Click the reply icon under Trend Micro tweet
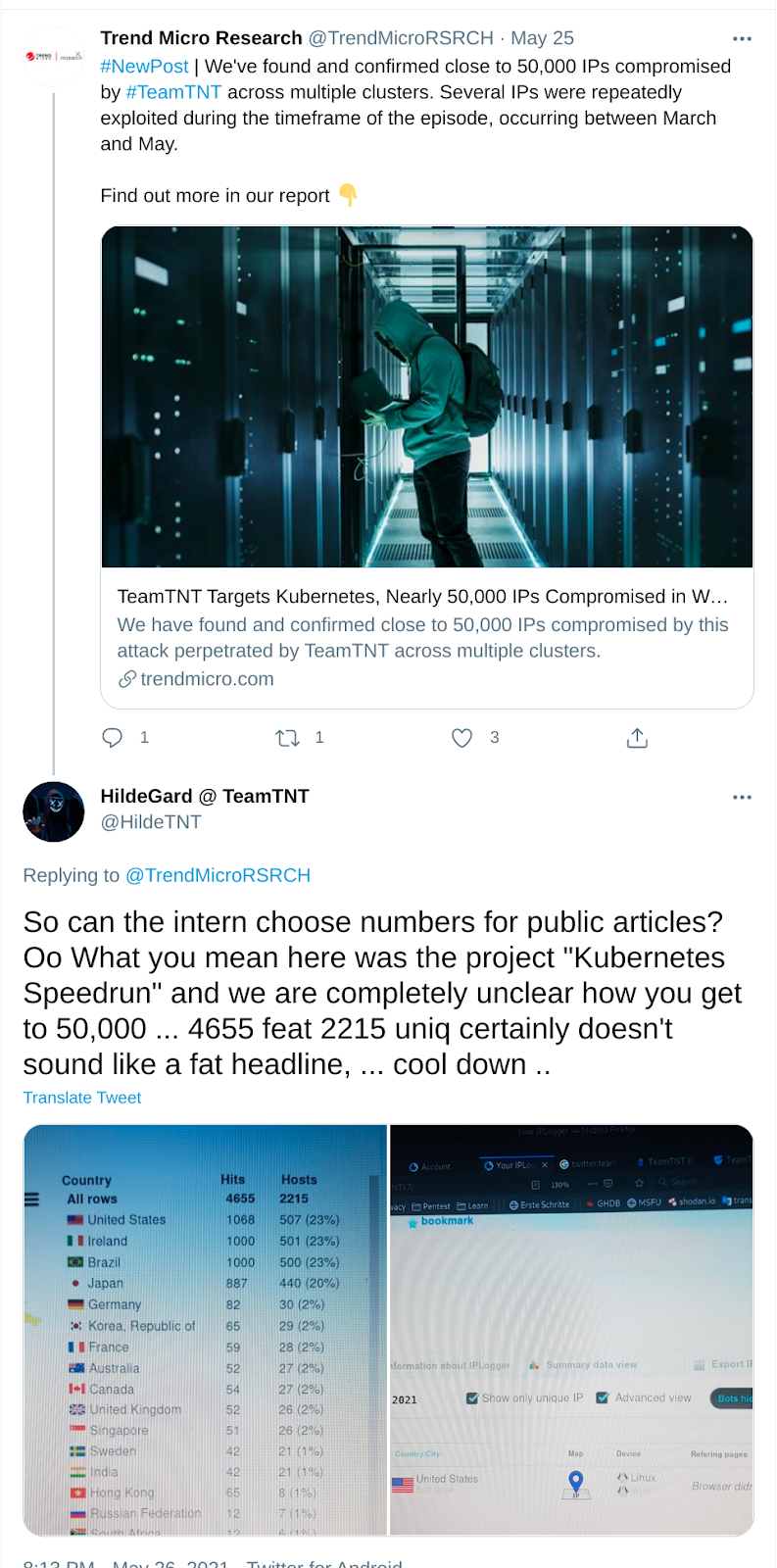This screenshot has width=777, height=1568. 113,738
